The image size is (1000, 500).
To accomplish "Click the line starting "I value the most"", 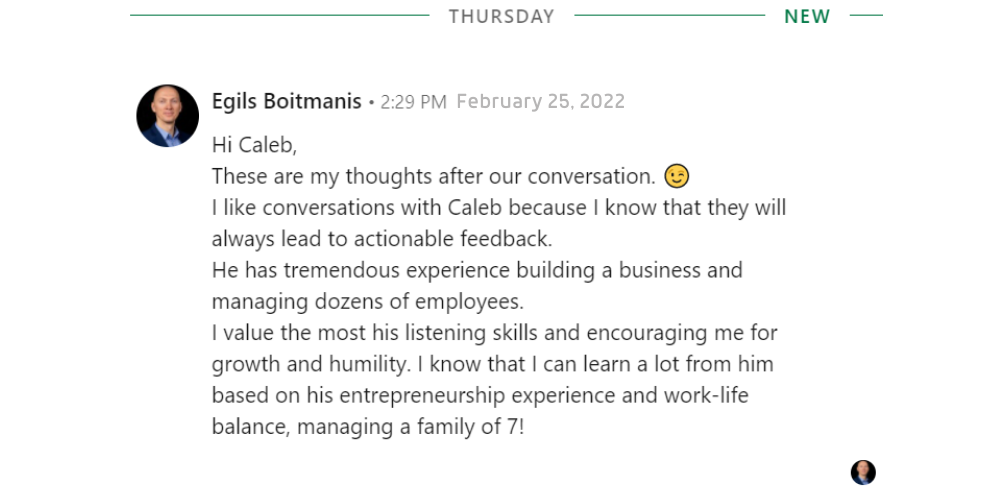I will coord(494,332).
